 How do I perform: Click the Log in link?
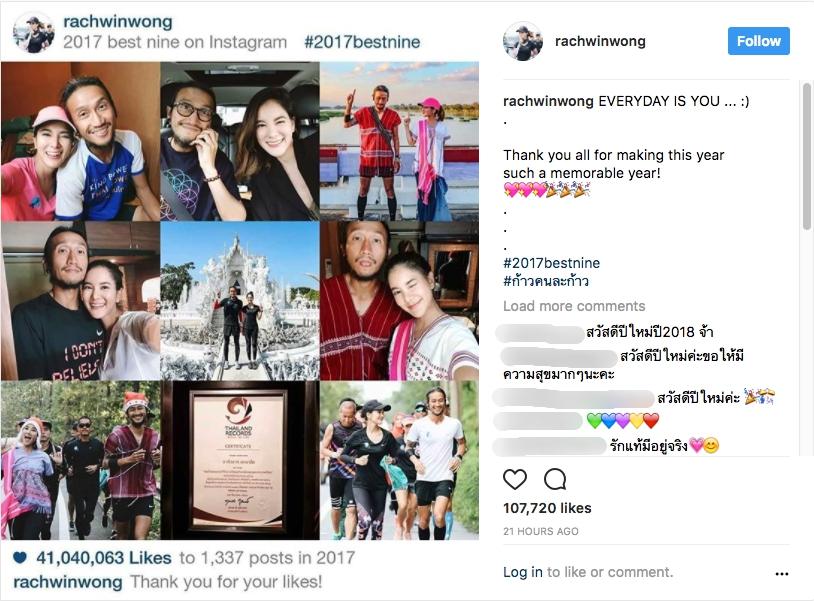[522, 572]
